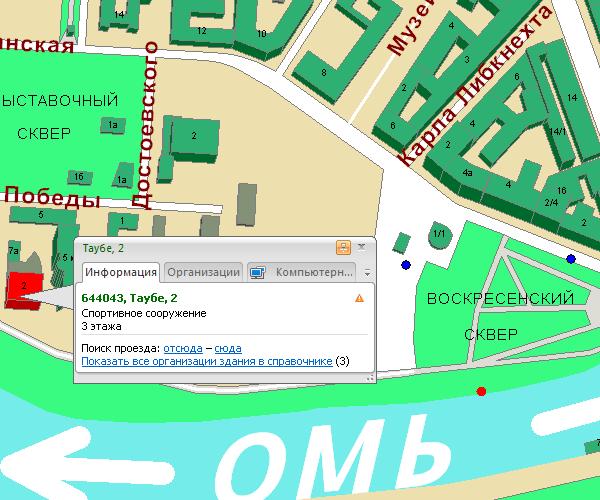Image resolution: width=600 pixels, height=500 pixels.
Task: Show all organizations of building in directory
Action: (x=207, y=362)
